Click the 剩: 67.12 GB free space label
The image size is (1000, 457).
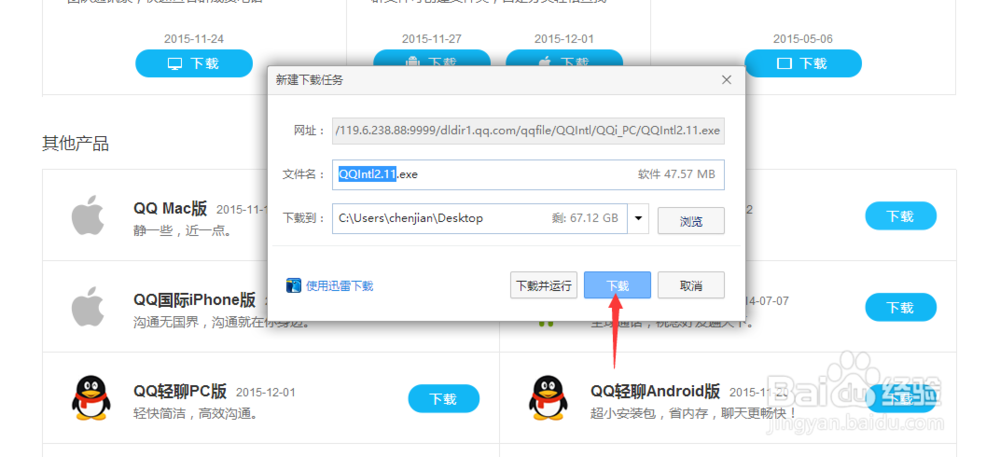click(x=585, y=218)
